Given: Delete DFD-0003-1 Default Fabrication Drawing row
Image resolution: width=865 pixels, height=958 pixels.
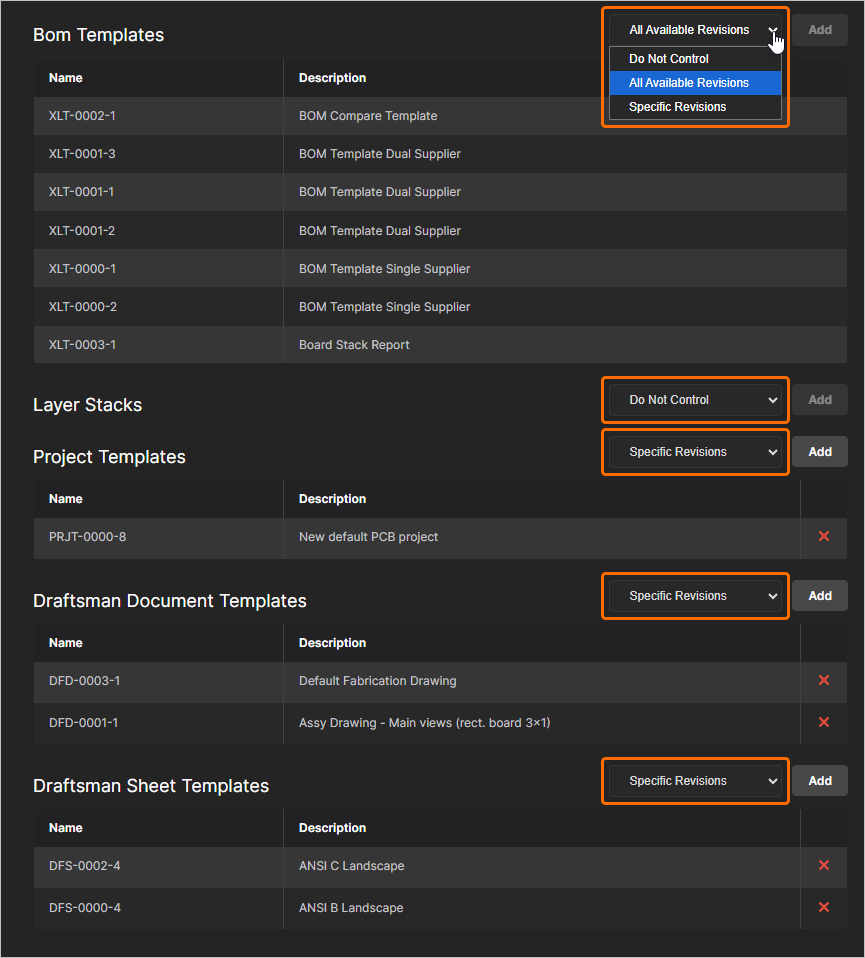Looking at the screenshot, I should 824,681.
